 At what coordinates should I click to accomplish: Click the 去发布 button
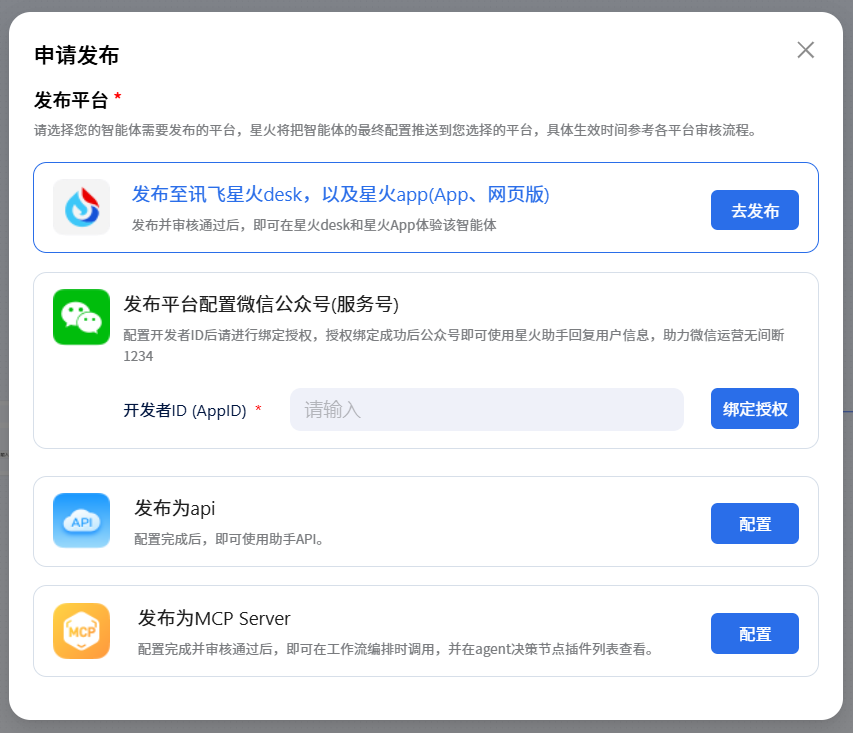[x=755, y=210]
